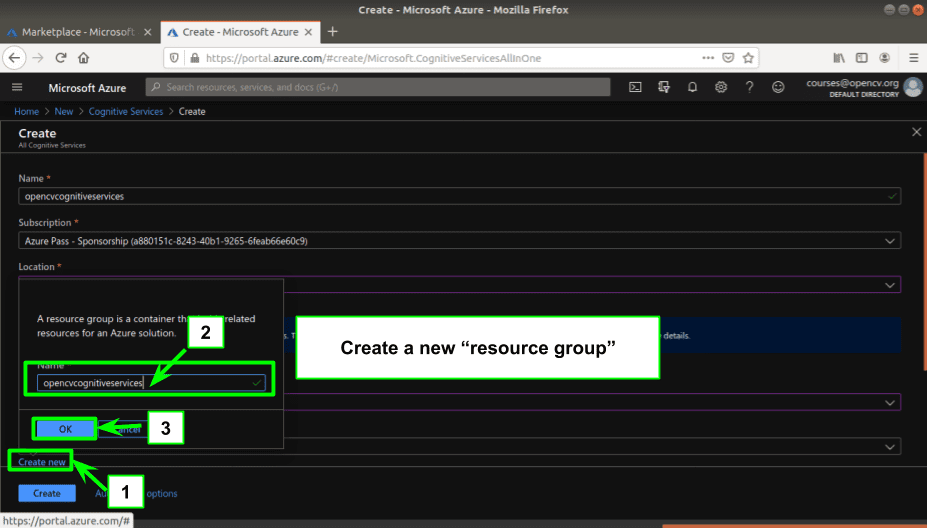927x528 pixels.
Task: Open a new browser tab
Action: 332,31
